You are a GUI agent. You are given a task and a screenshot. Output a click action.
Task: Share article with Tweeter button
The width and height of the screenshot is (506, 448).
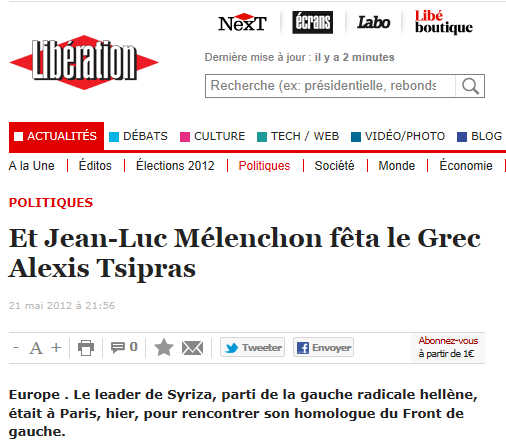[x=252, y=347]
